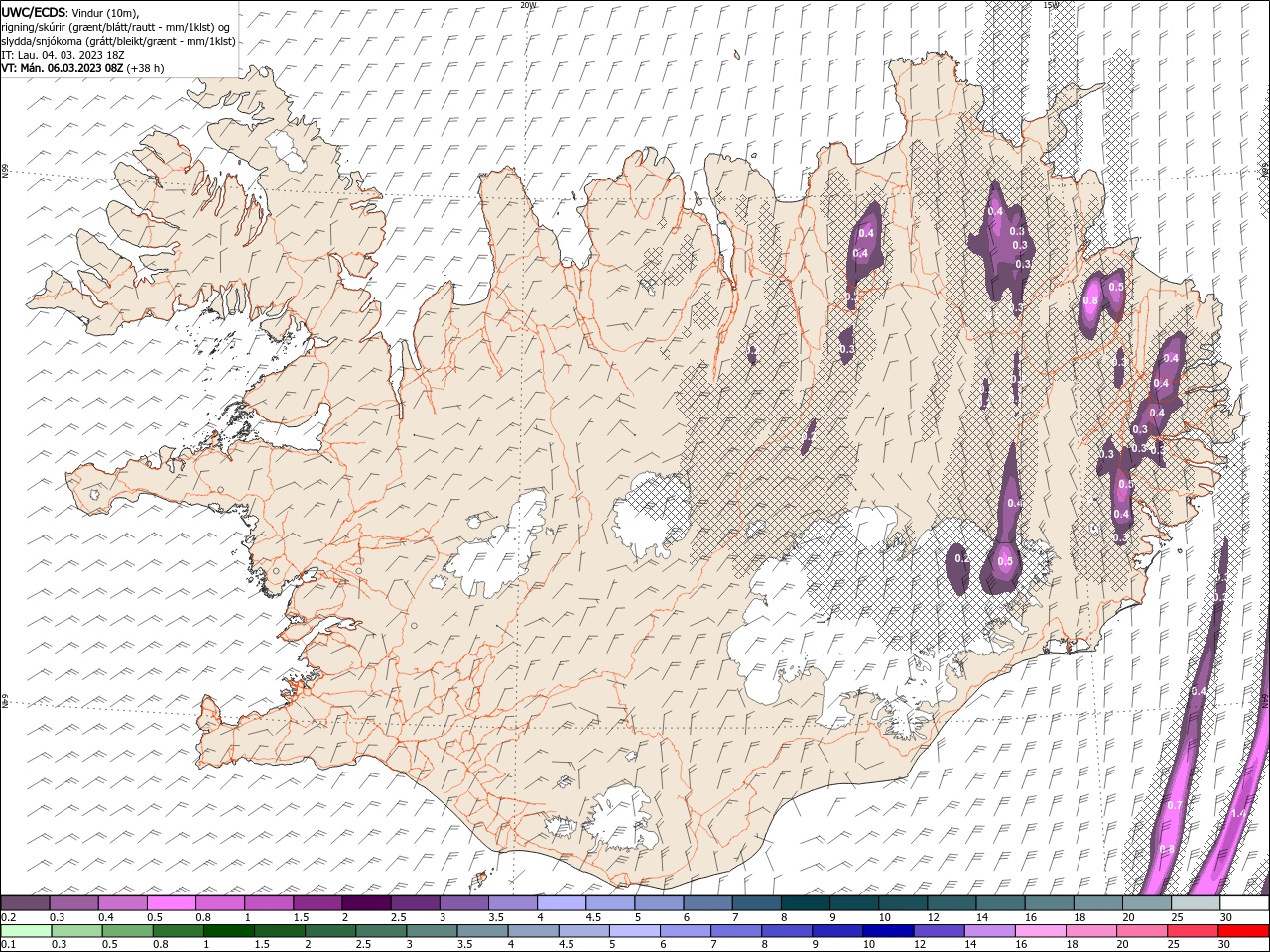Screen dimensions: 1270x952
Task: Pick the 6 swatch in the snow legend
Action: point(708,903)
